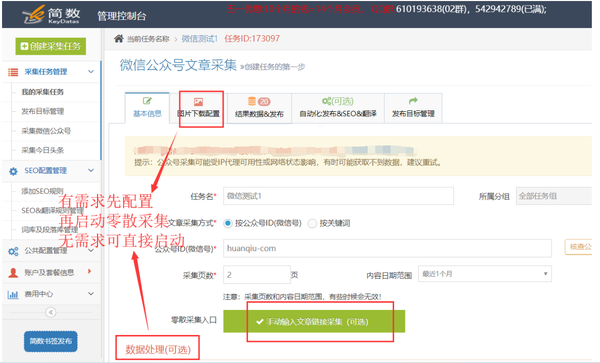Click the home icon in breadcrumb
Screen dimensions: 600x363
[x=119, y=38]
